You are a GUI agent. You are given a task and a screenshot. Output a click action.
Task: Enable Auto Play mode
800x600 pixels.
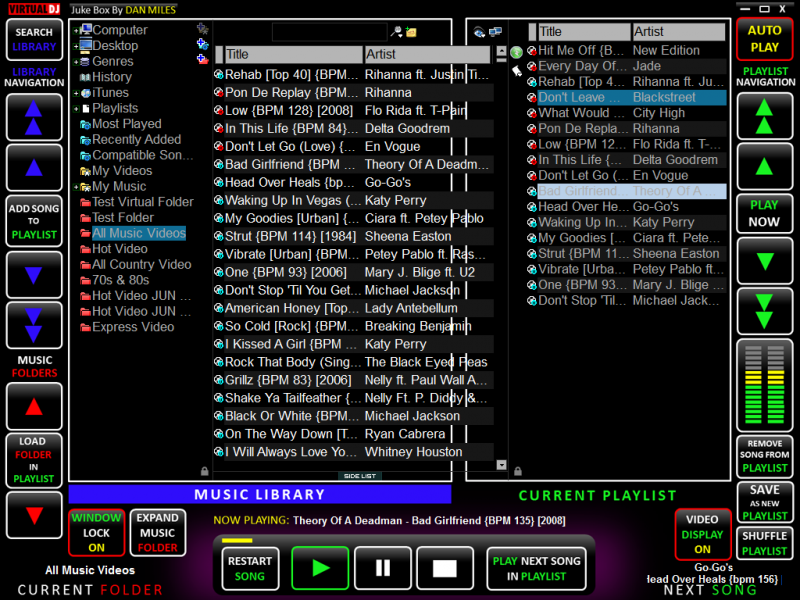(x=765, y=39)
